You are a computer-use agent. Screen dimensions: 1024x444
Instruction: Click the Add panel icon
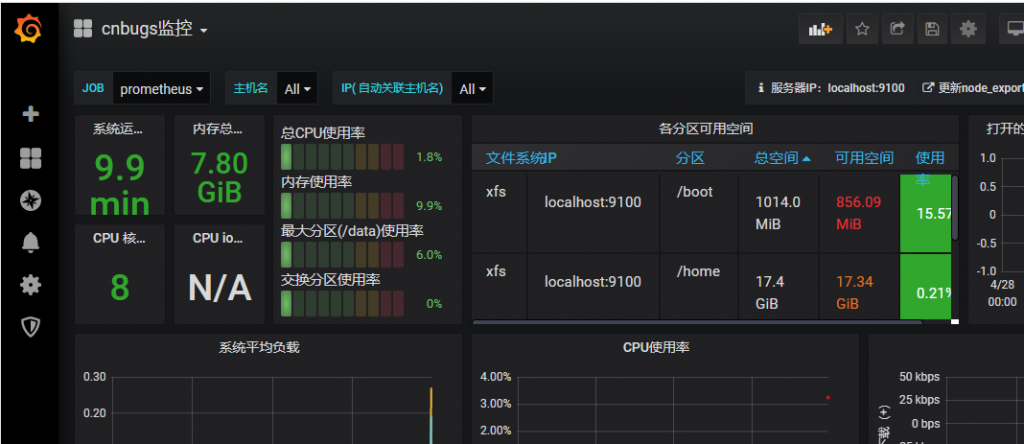(x=820, y=30)
